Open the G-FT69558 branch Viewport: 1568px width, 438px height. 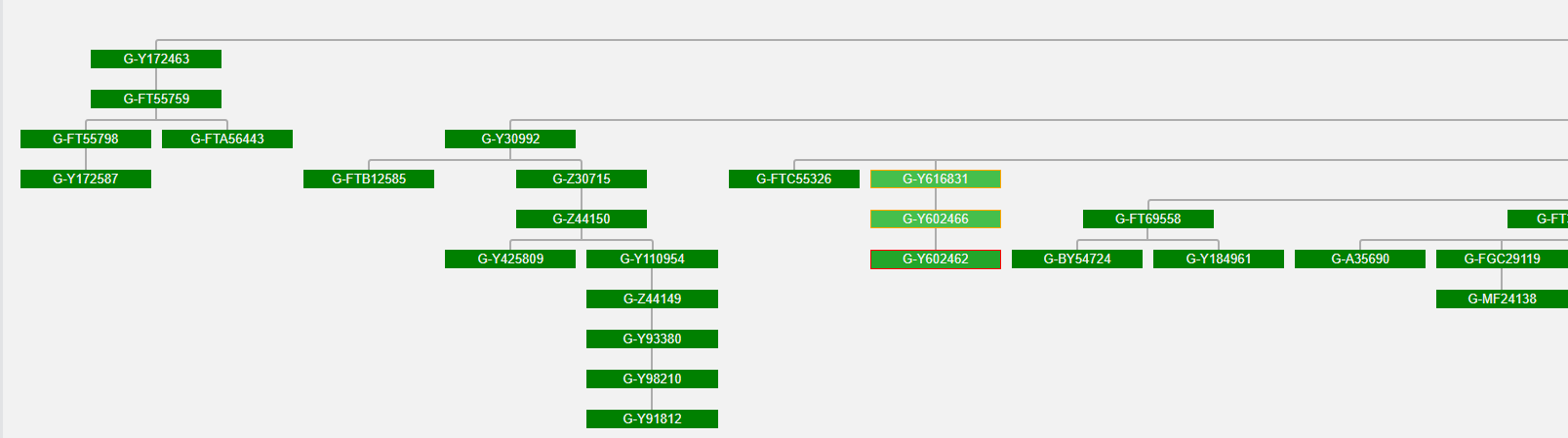[1148, 219]
